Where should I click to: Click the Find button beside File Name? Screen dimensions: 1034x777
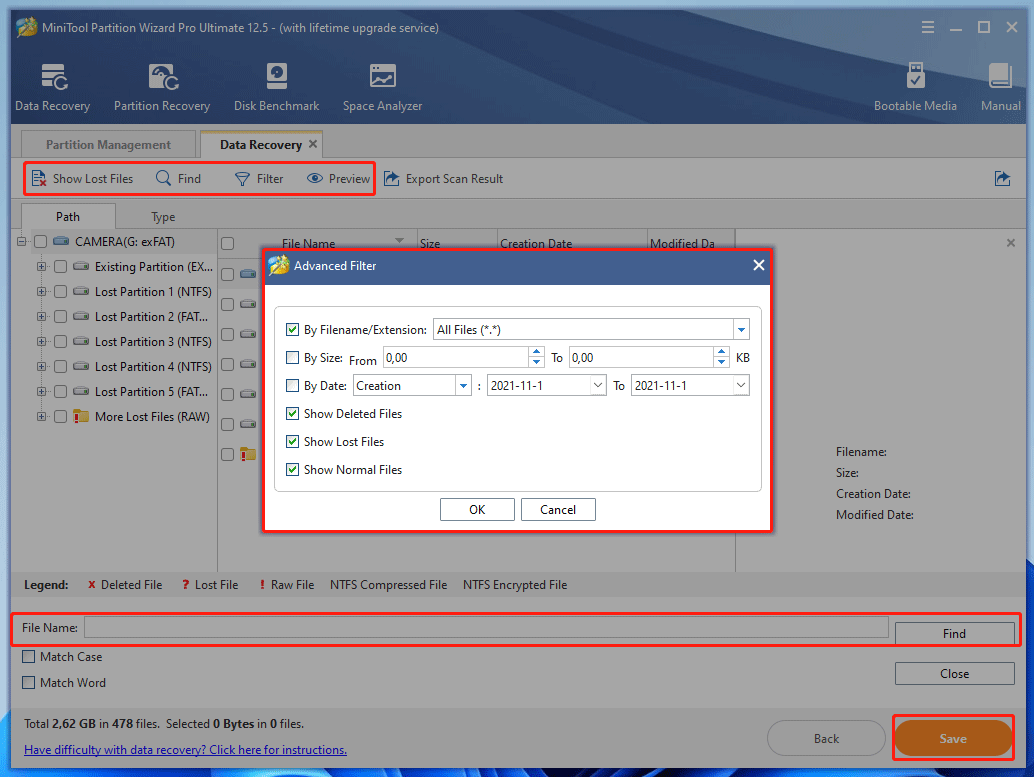954,633
